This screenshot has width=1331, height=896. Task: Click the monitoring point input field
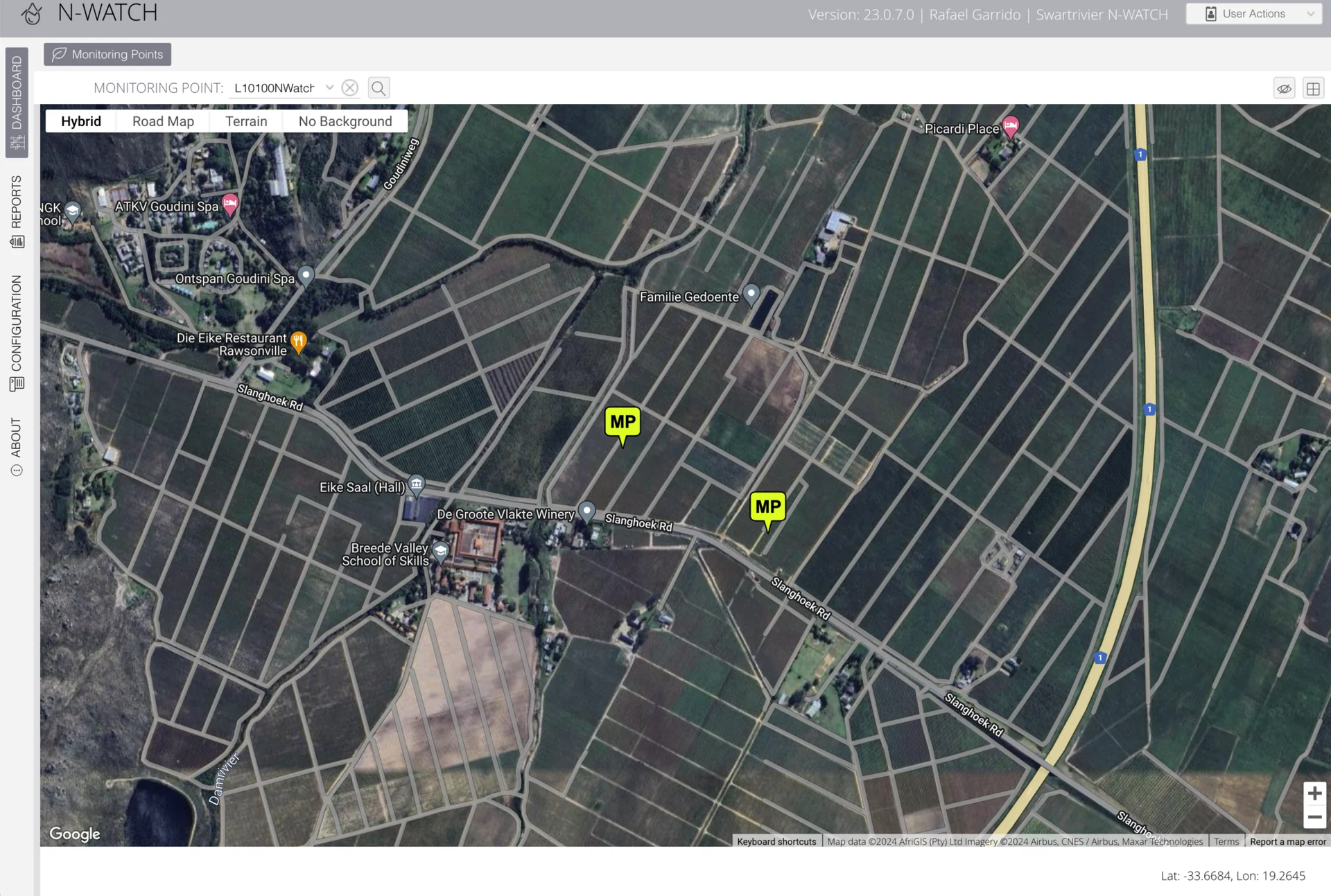click(275, 88)
